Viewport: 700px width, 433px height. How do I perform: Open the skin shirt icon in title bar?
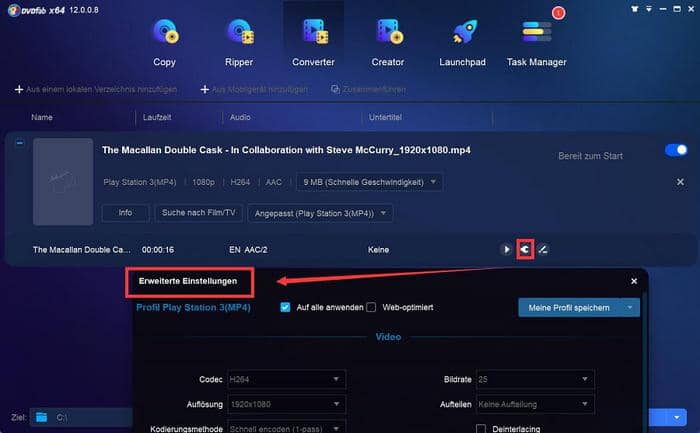pos(634,9)
